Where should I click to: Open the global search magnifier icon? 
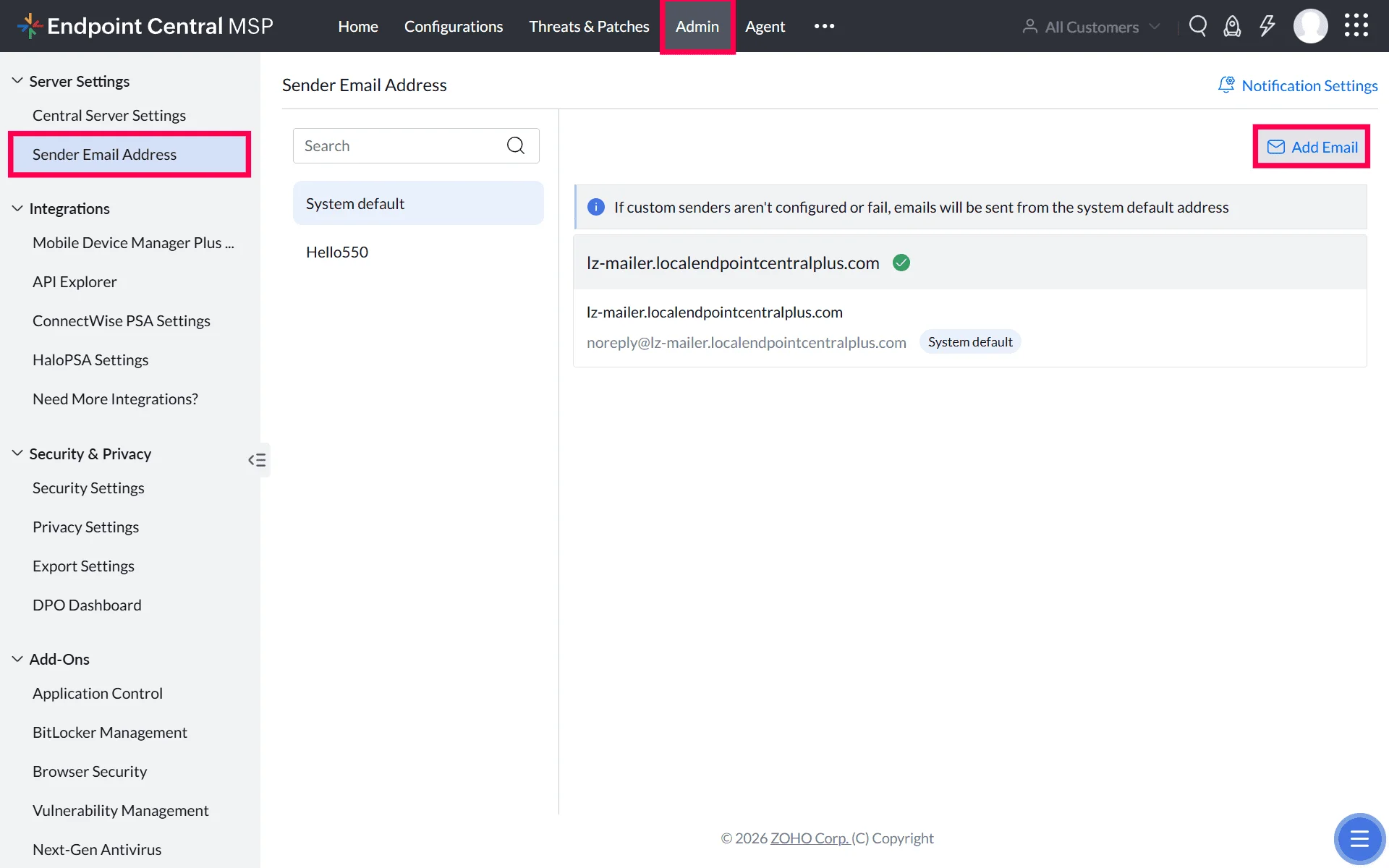(x=1198, y=26)
